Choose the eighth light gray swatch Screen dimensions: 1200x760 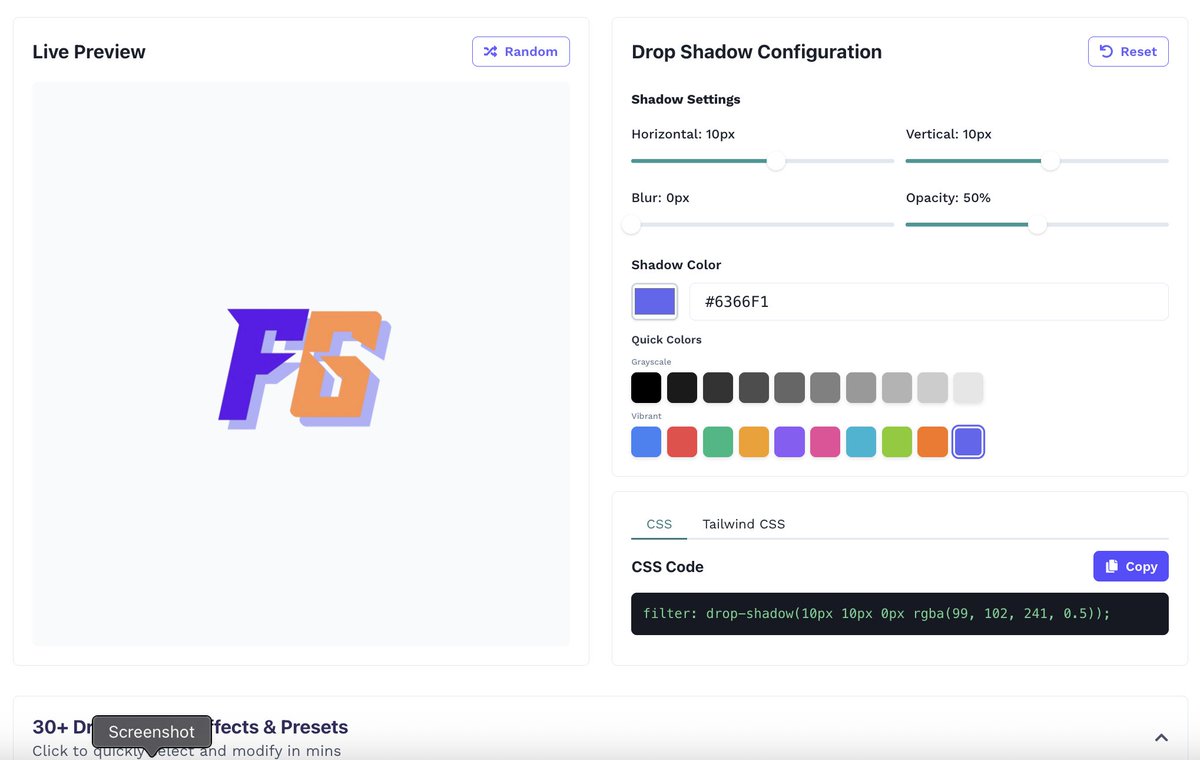point(897,388)
